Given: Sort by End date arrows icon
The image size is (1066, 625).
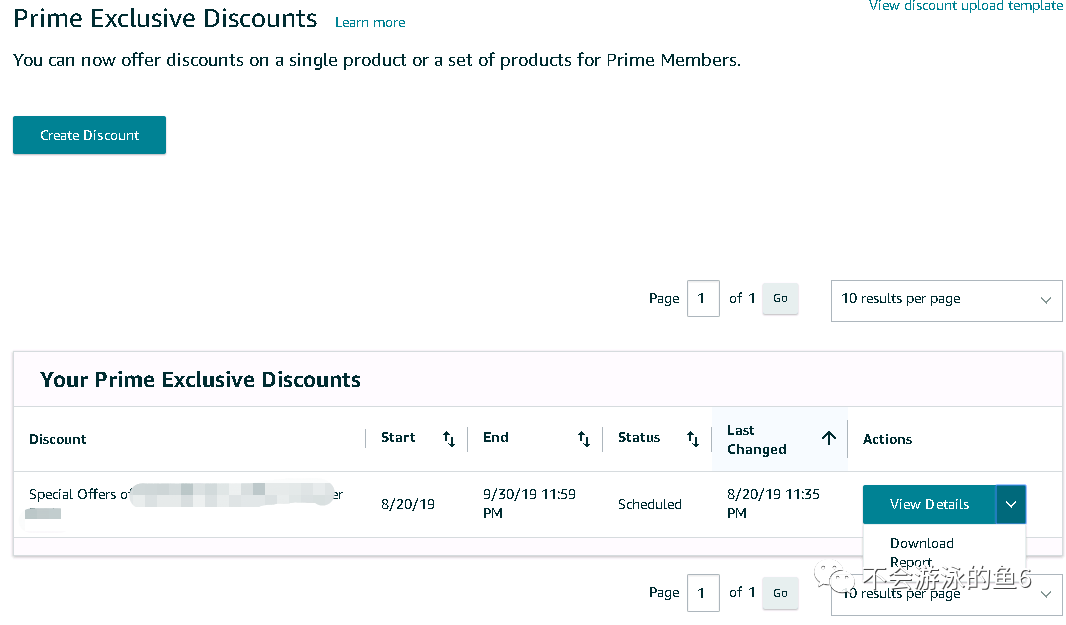Looking at the screenshot, I should [x=584, y=439].
